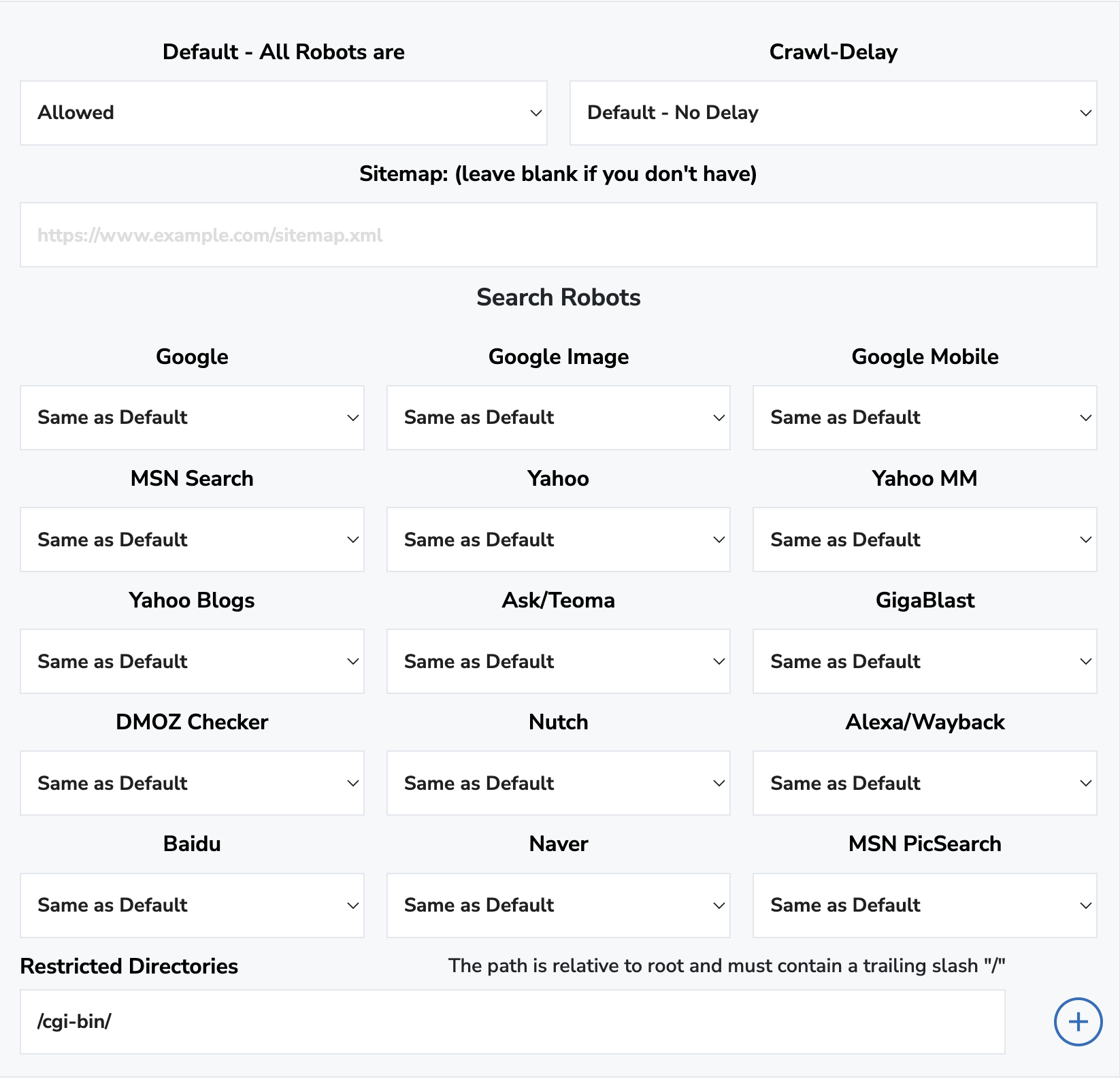Open the MSN Search dropdown

tap(192, 539)
